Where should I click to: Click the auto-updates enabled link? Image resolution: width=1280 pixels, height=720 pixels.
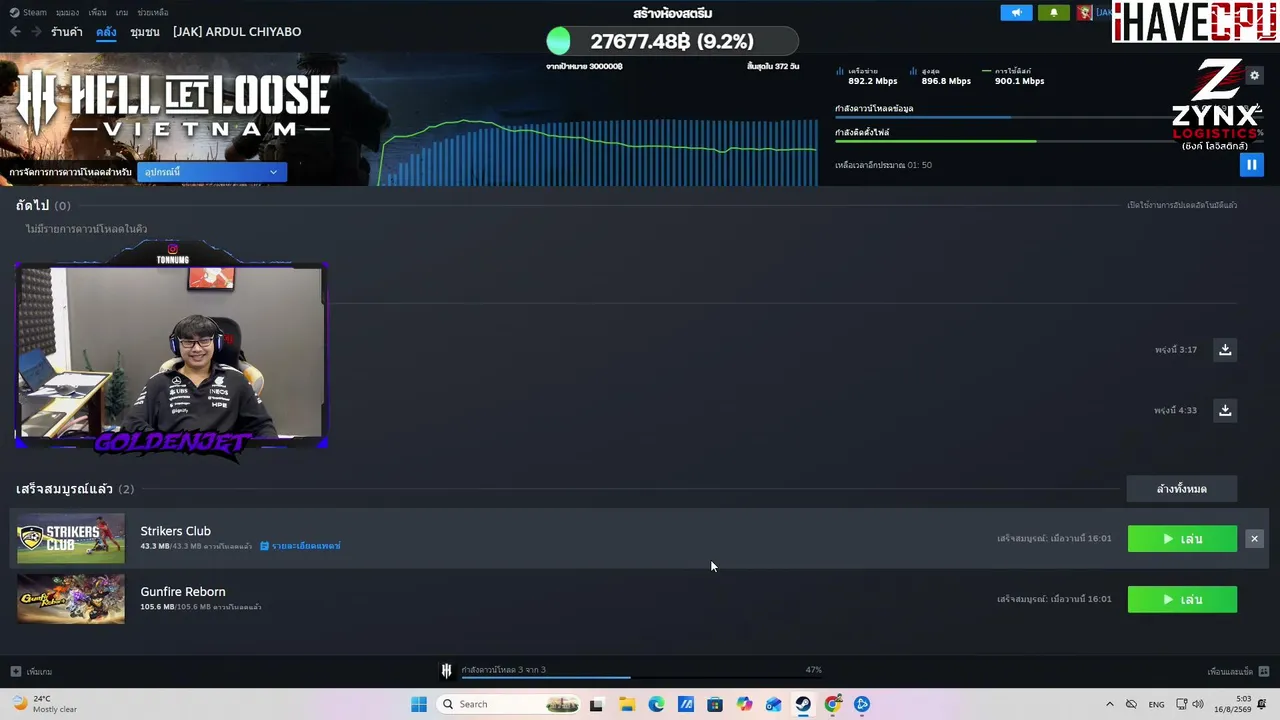(x=1182, y=205)
